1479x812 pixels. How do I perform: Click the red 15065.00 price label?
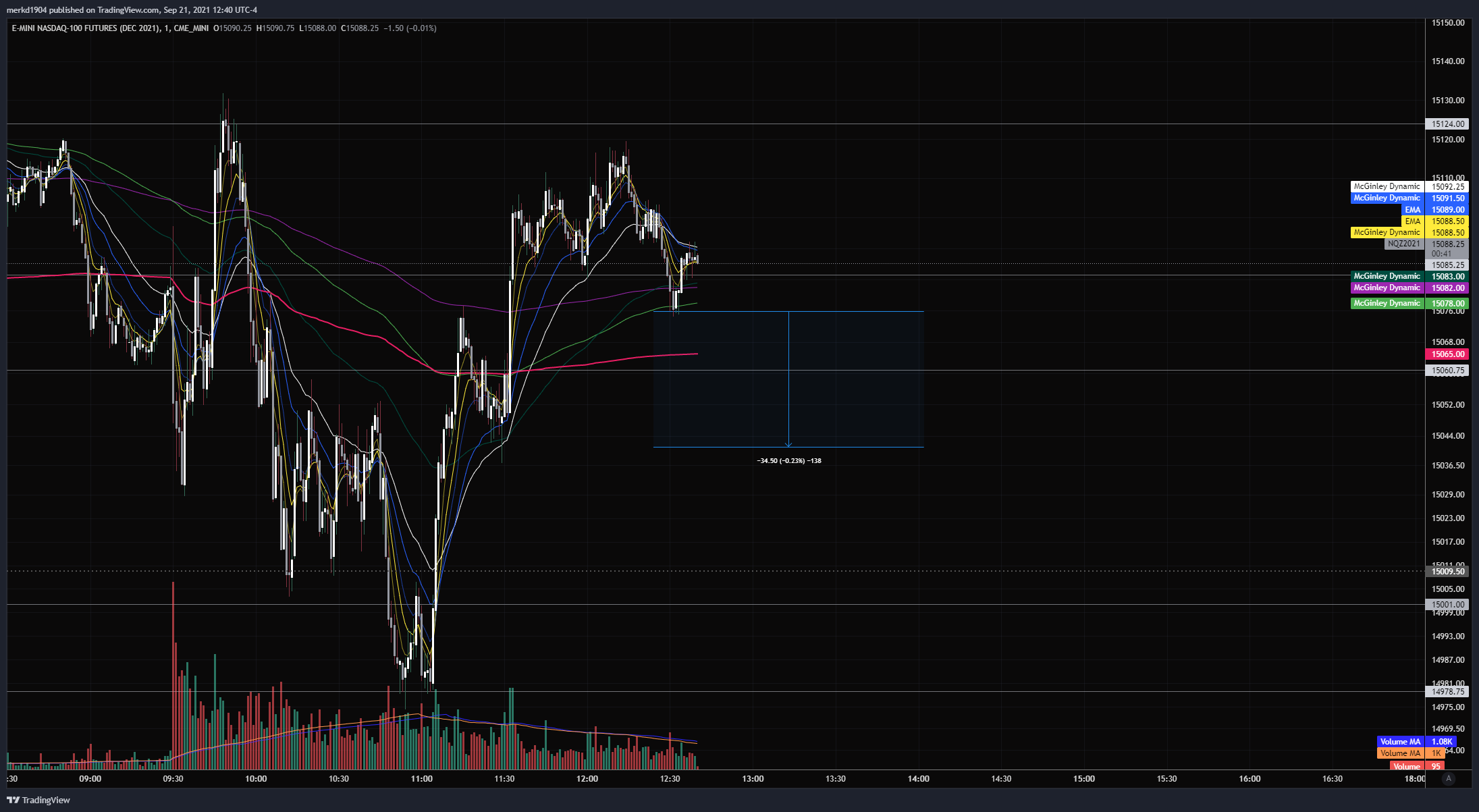pyautogui.click(x=1447, y=354)
